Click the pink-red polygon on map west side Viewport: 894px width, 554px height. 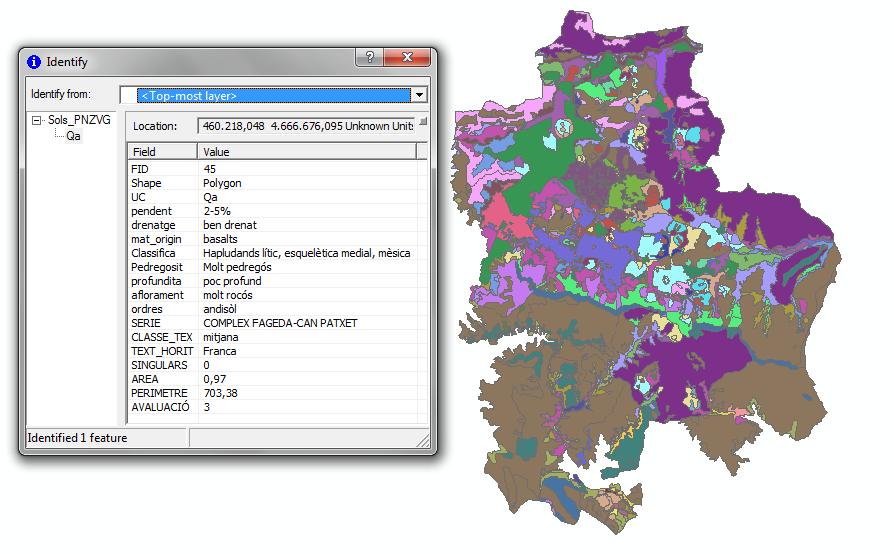pyautogui.click(x=505, y=219)
